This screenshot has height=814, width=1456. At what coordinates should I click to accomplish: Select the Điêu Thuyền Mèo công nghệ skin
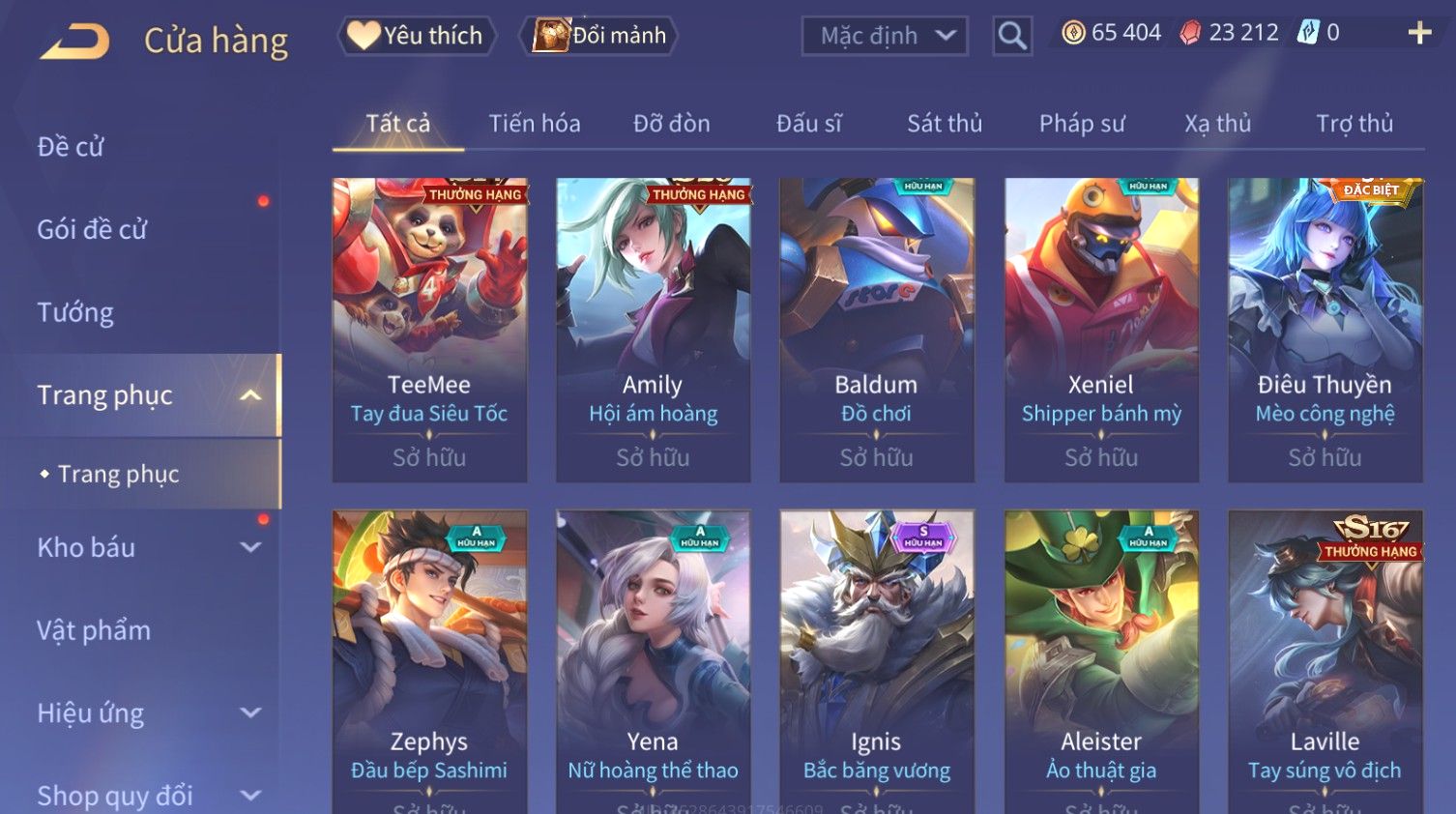[1325, 330]
